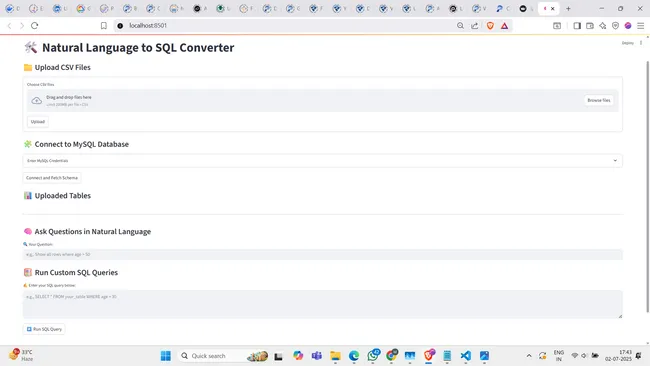This screenshot has width=650, height=366.
Task: Click the share icon in address bar
Action: tap(475, 26)
